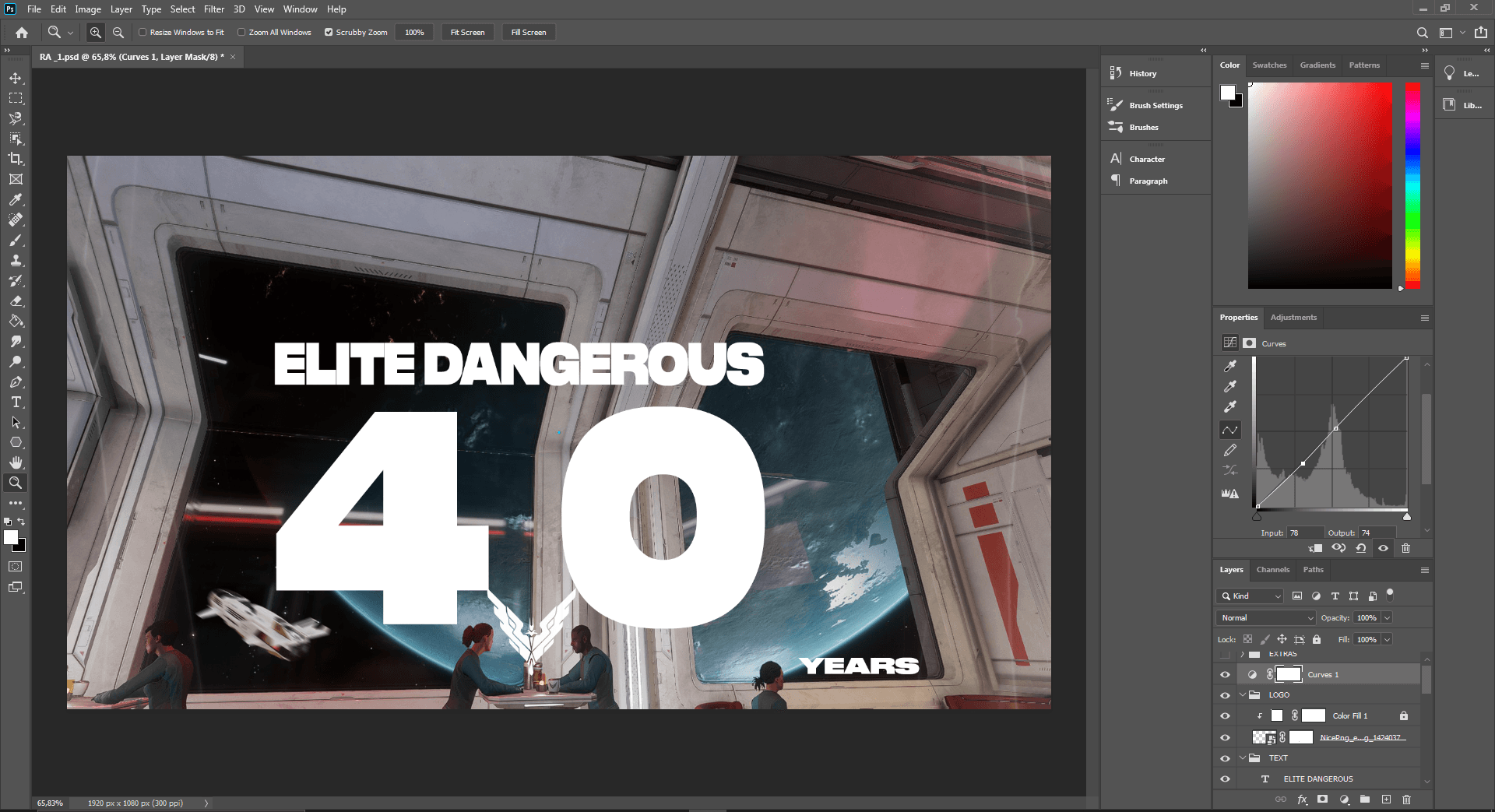1495x812 pixels.
Task: Switch to the Channels tab
Action: coord(1272,570)
